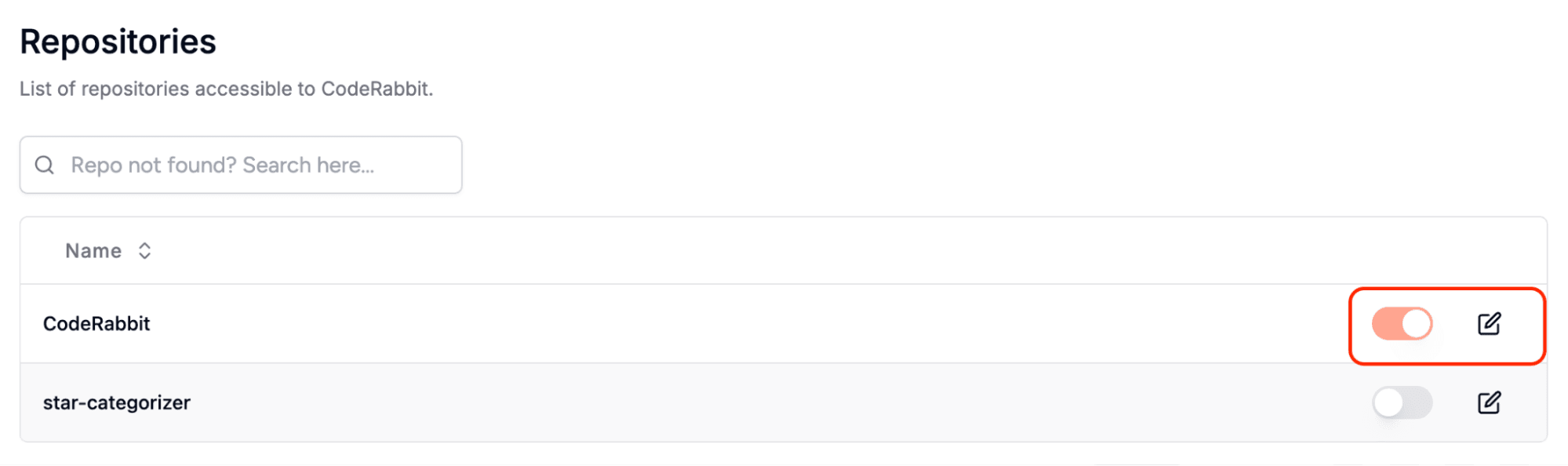
Task: Open the edit icon for star-categorizer repository
Action: click(x=1489, y=403)
